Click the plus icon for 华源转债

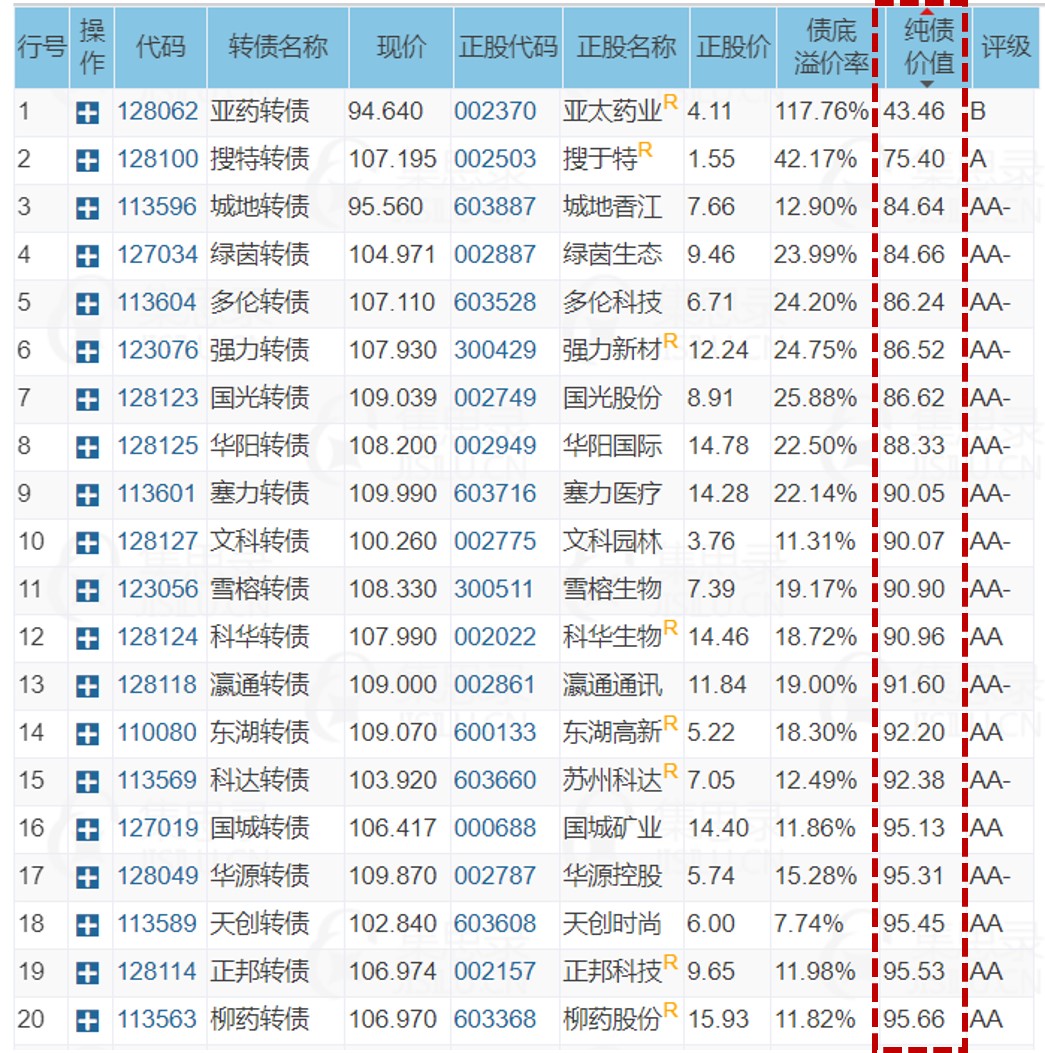pos(87,878)
